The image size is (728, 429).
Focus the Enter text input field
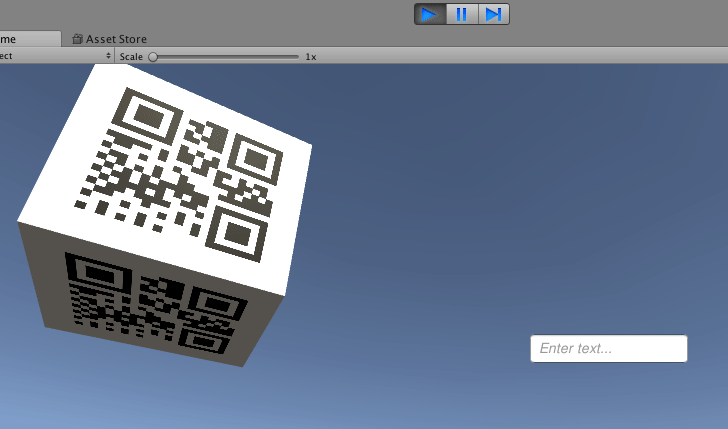click(609, 348)
